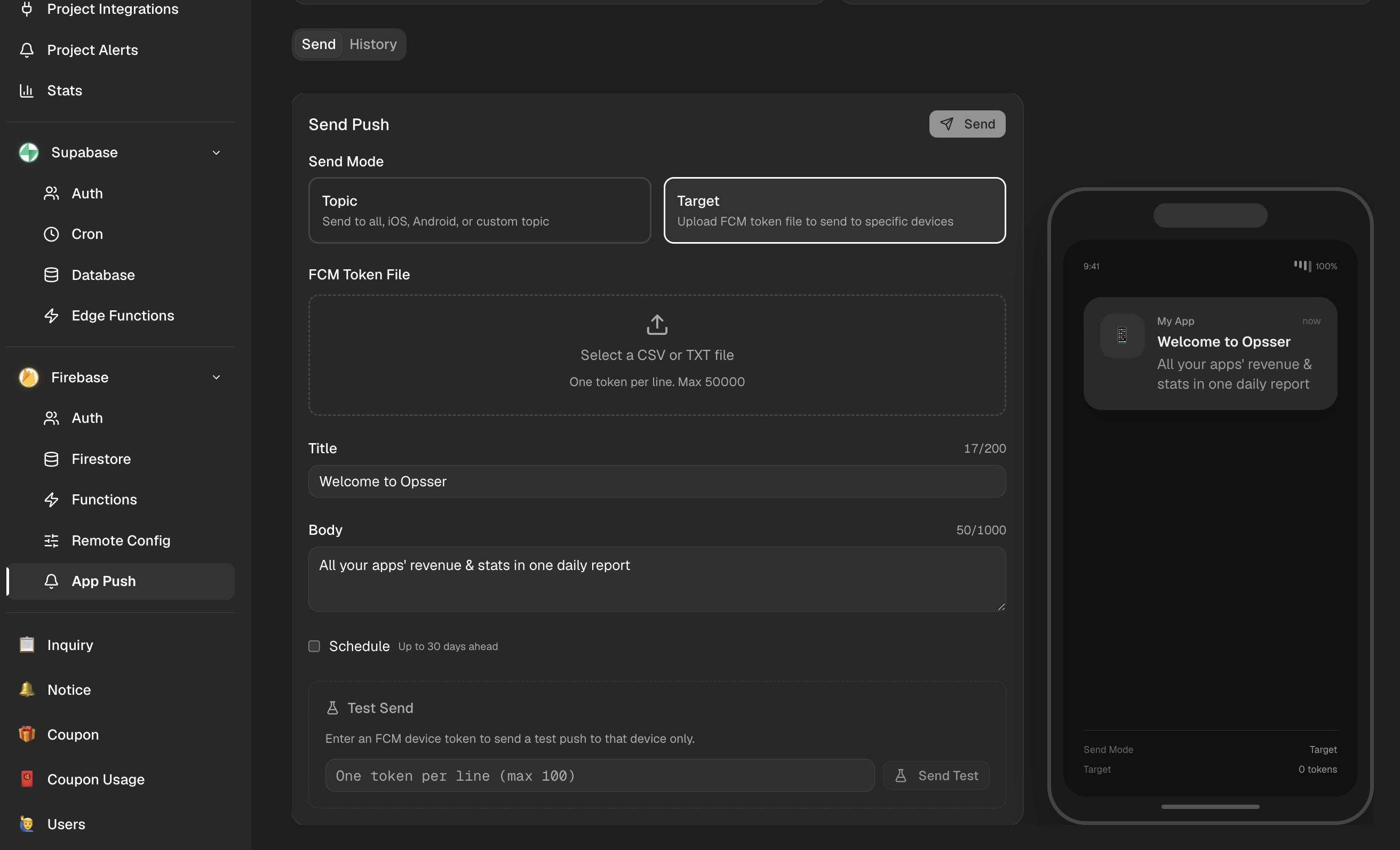Click the '50/1000' body character counter

981,531
